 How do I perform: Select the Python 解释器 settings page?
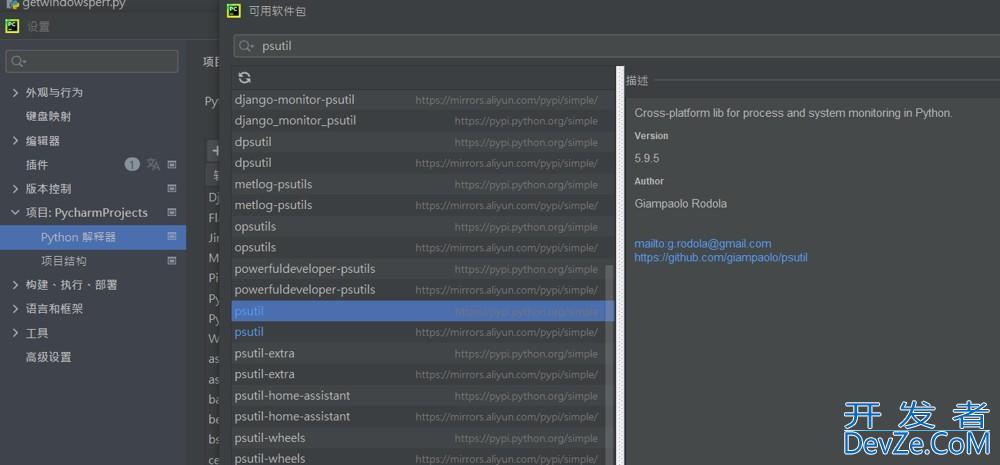93,237
